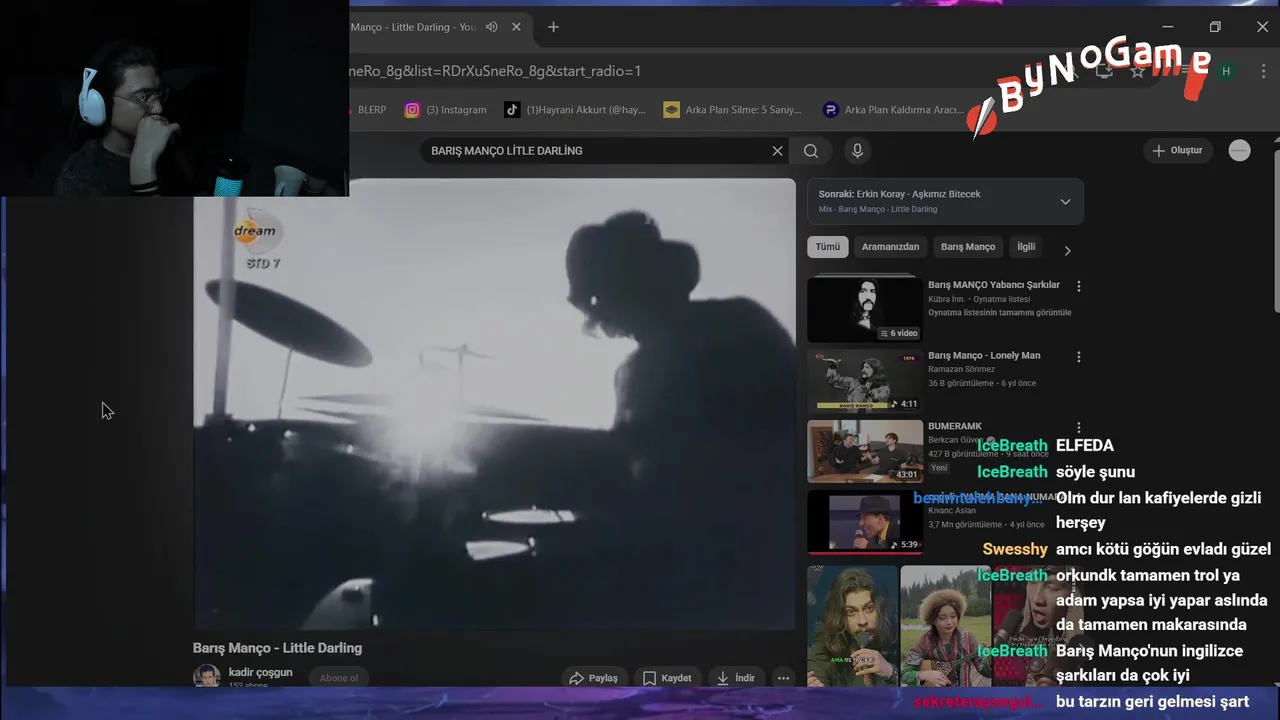Click the Barış Manço - Little Darling title
This screenshot has height=720, width=1280.
[277, 648]
